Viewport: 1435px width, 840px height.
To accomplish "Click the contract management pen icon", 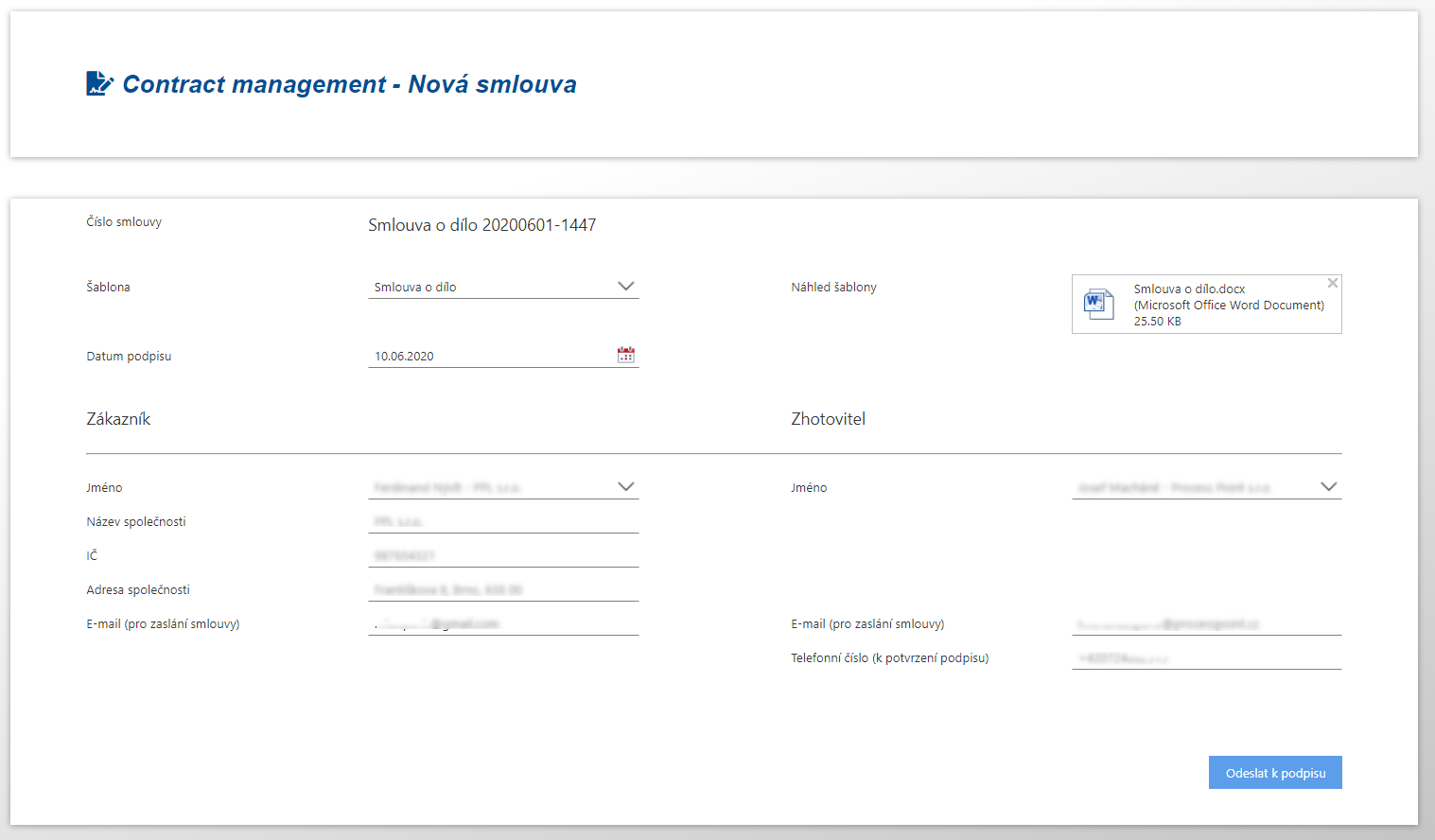I will 99,83.
